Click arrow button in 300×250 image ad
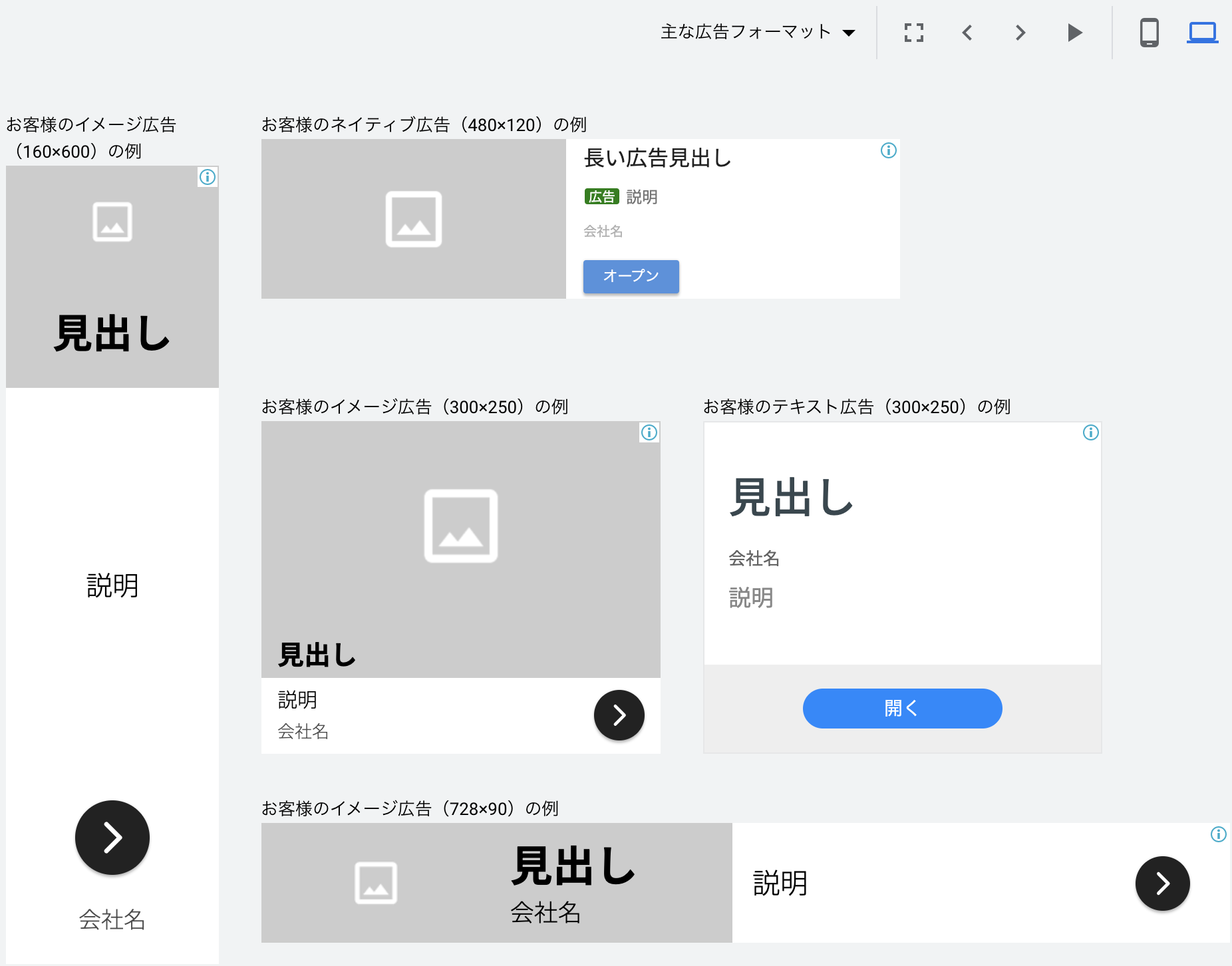The height and width of the screenshot is (966, 1232). [619, 715]
